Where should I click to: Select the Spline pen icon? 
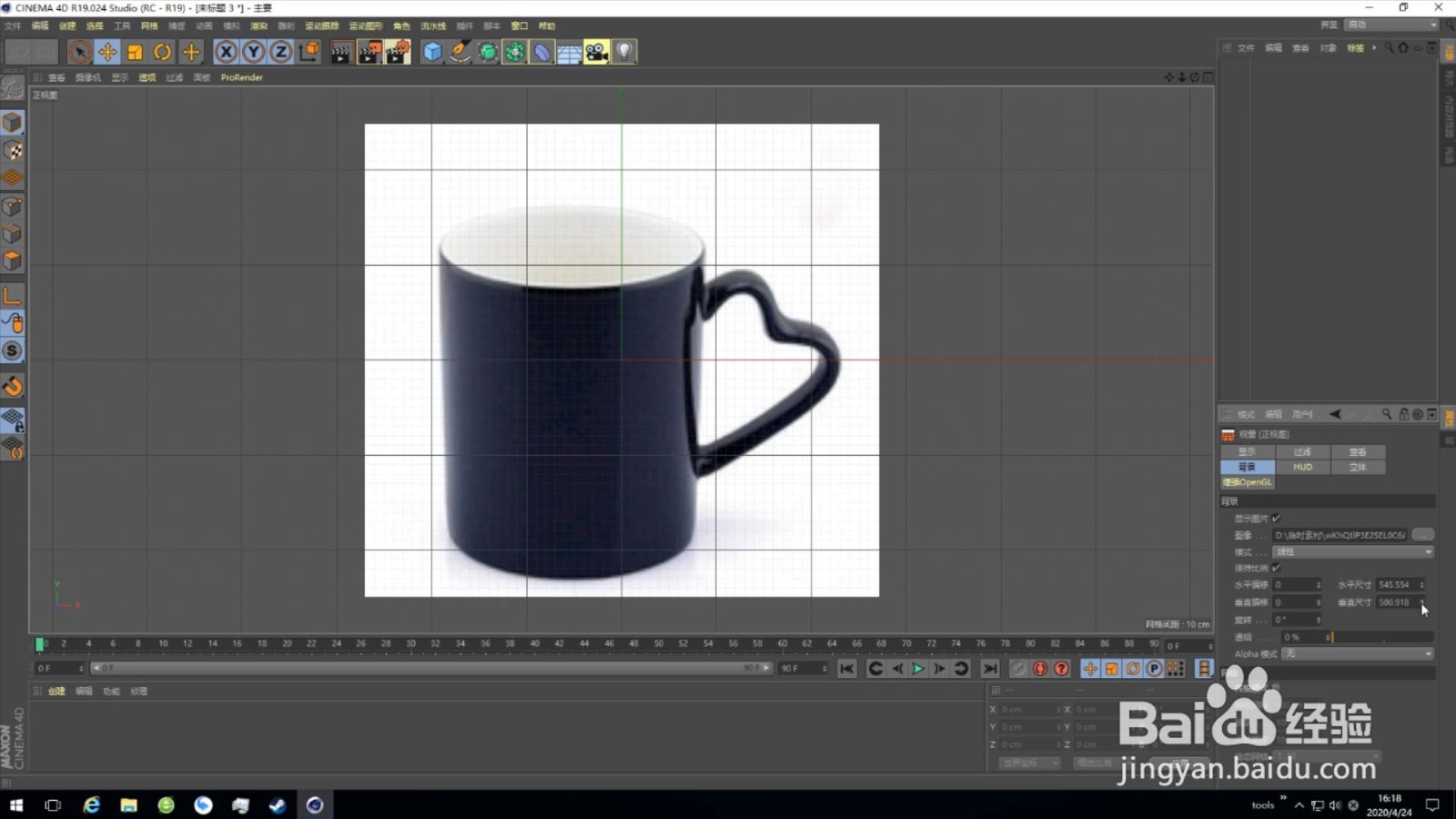(x=460, y=52)
